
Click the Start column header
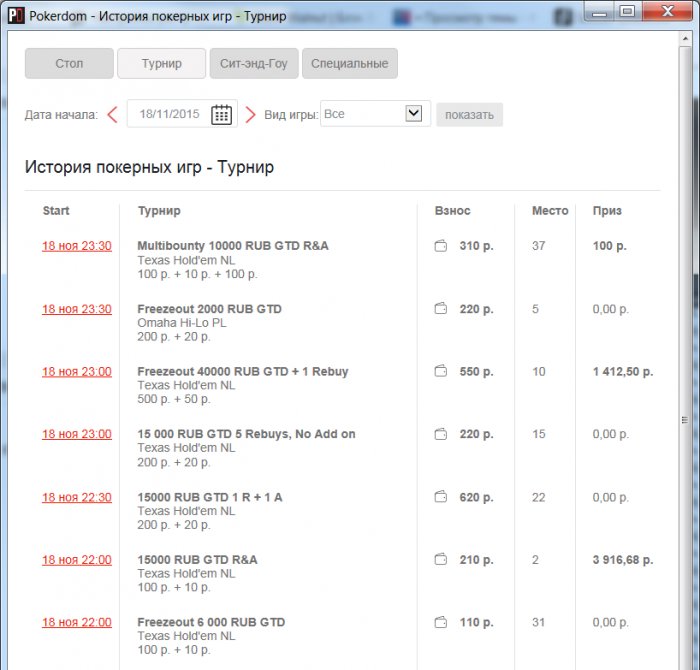click(x=56, y=211)
